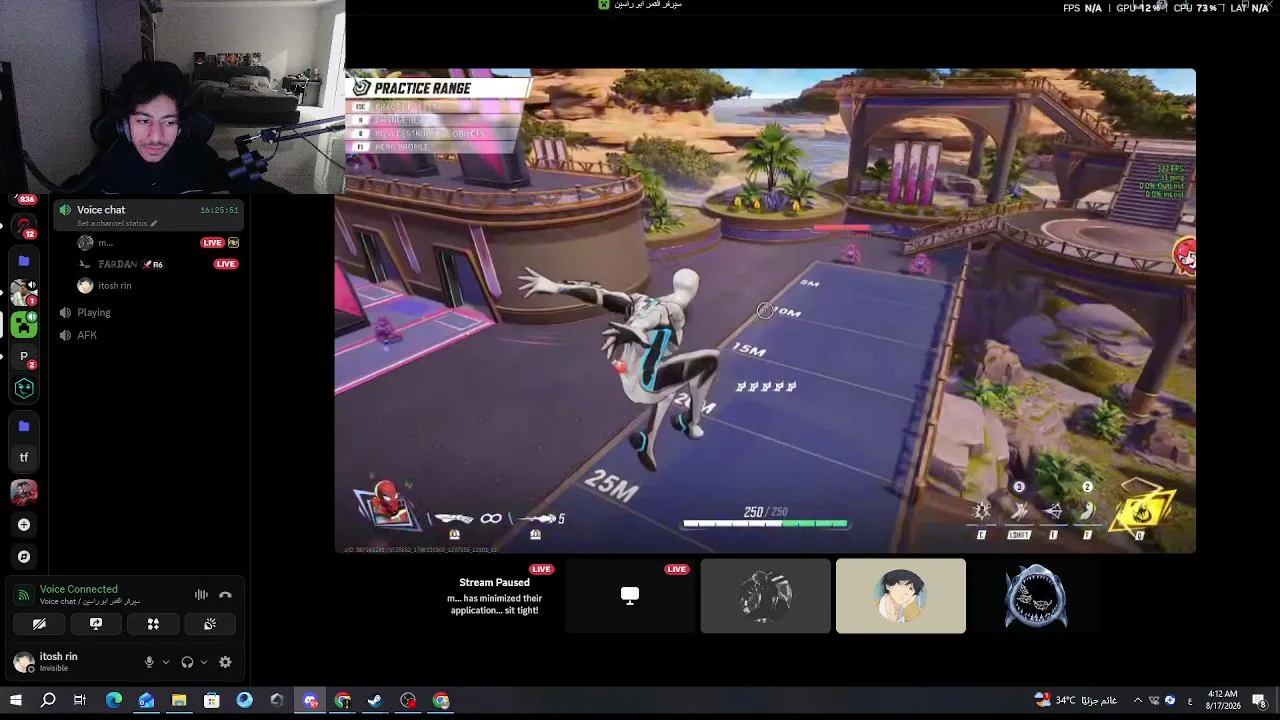Select the shark avatar participant tile
1280x720 pixels.
coord(1035,596)
